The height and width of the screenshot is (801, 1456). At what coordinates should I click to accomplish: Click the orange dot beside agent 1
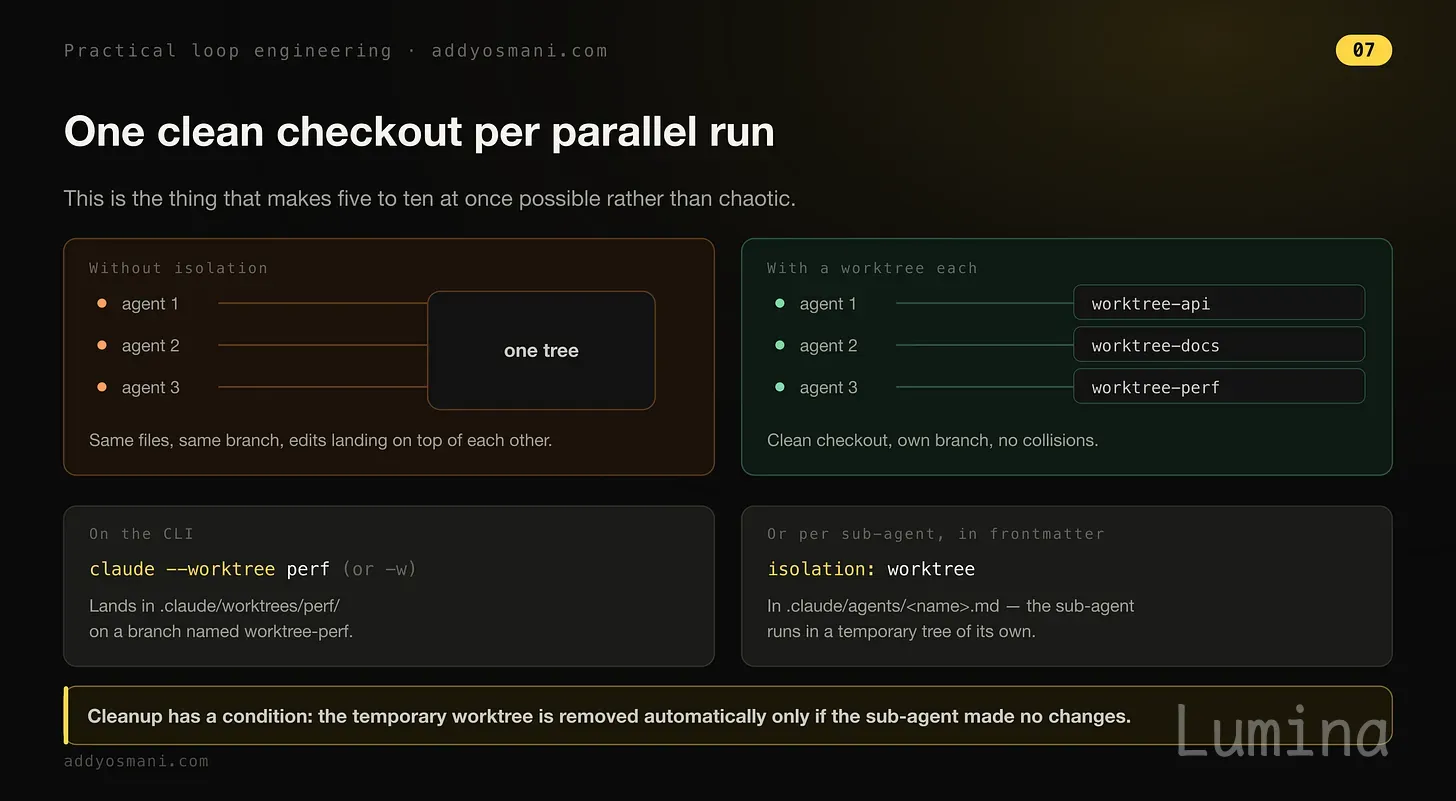102,303
